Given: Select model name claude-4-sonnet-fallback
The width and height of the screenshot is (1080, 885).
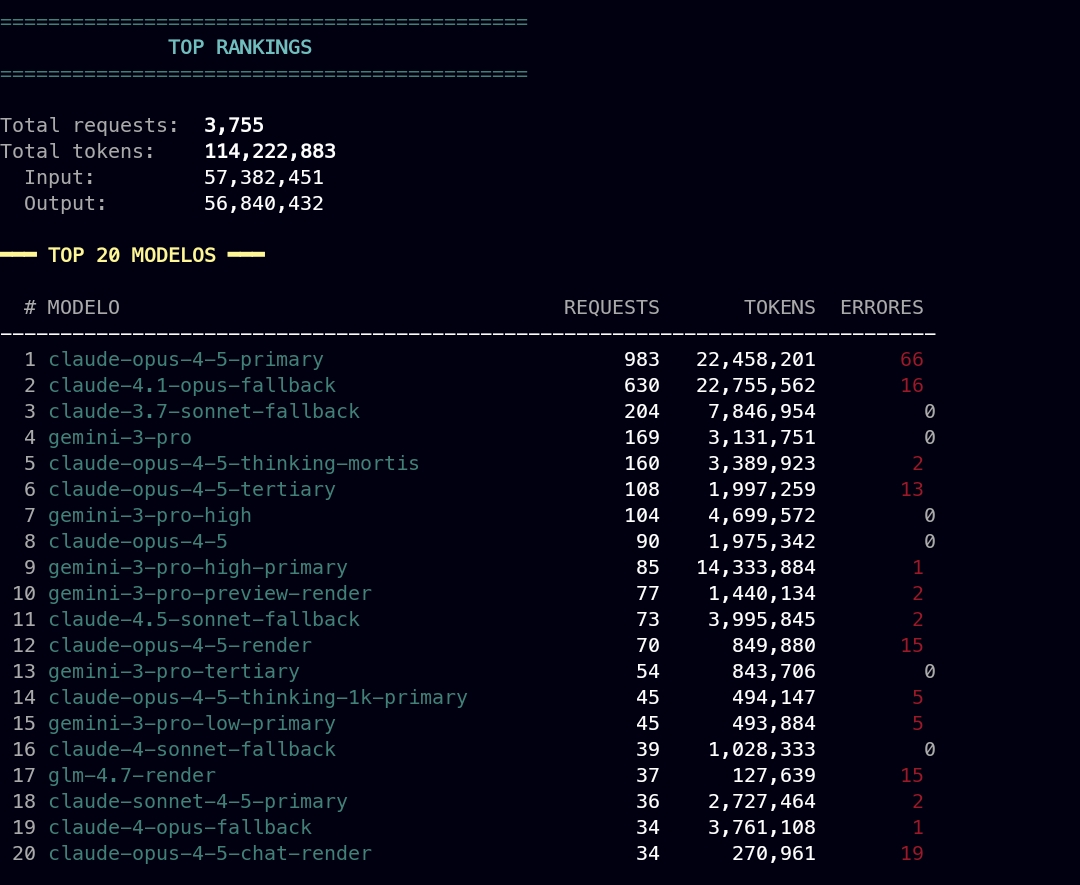Looking at the screenshot, I should tap(192, 750).
